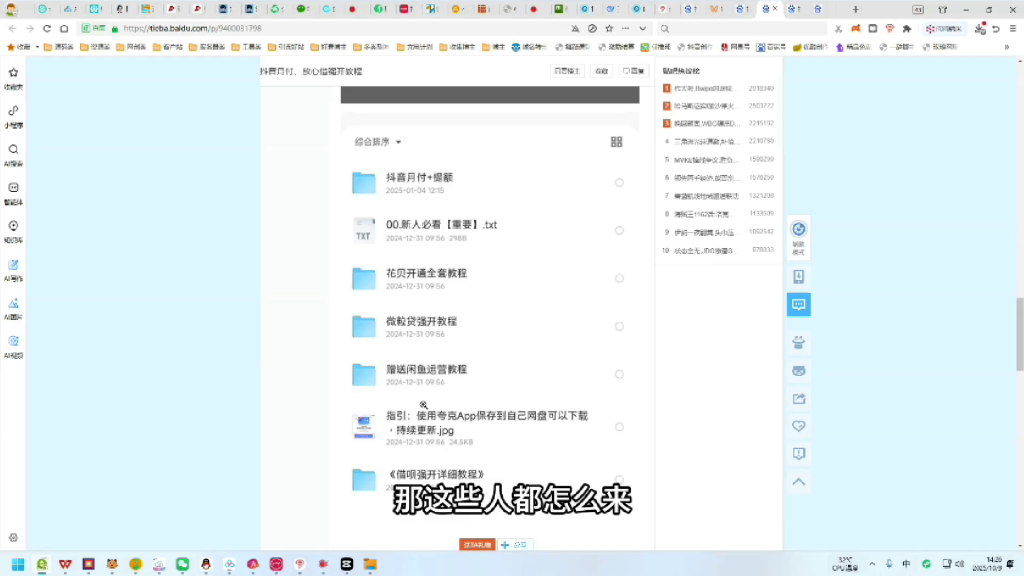
Task: Click the share icon in the right floating bar
Action: (798, 398)
